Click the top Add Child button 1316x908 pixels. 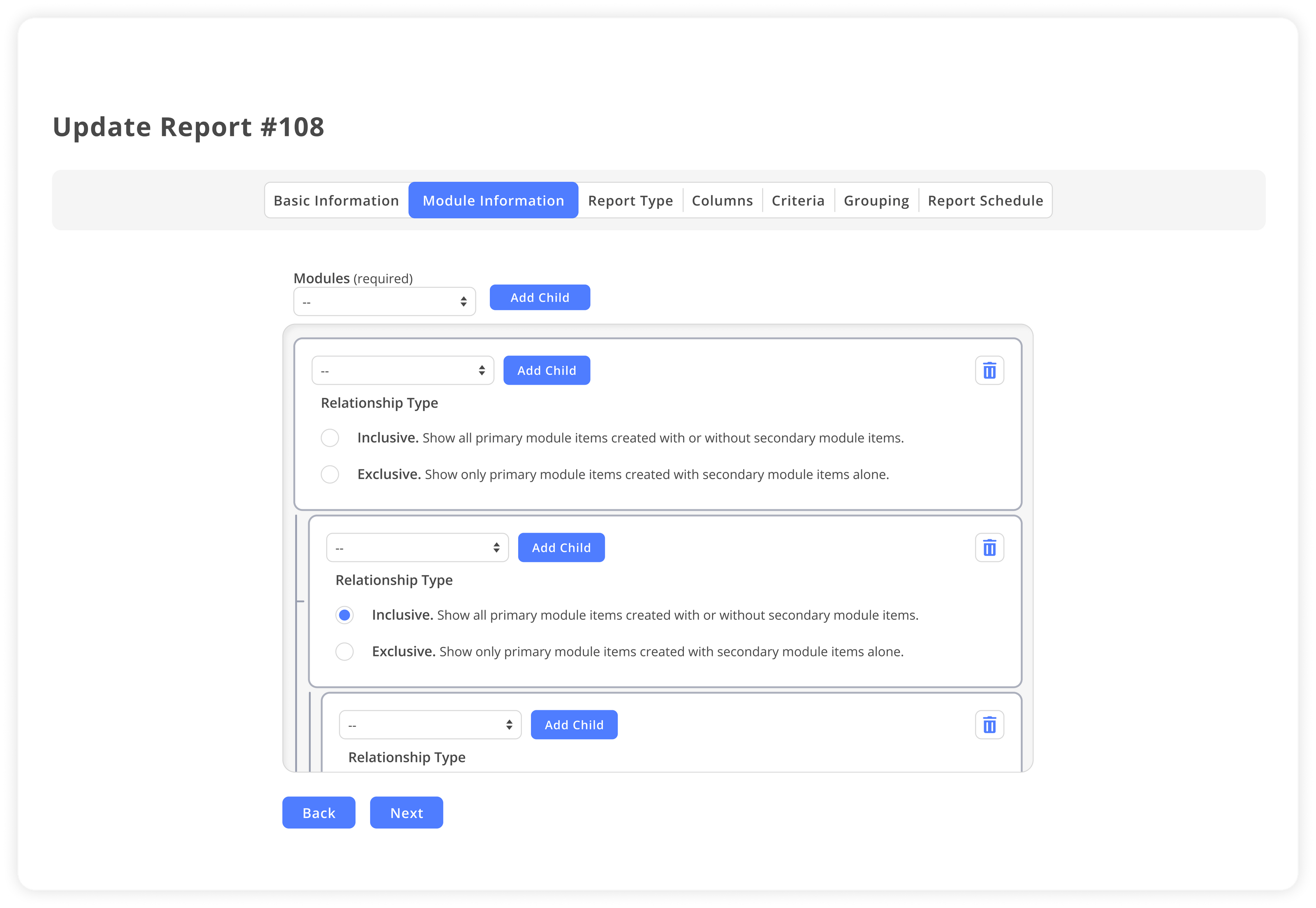539,297
